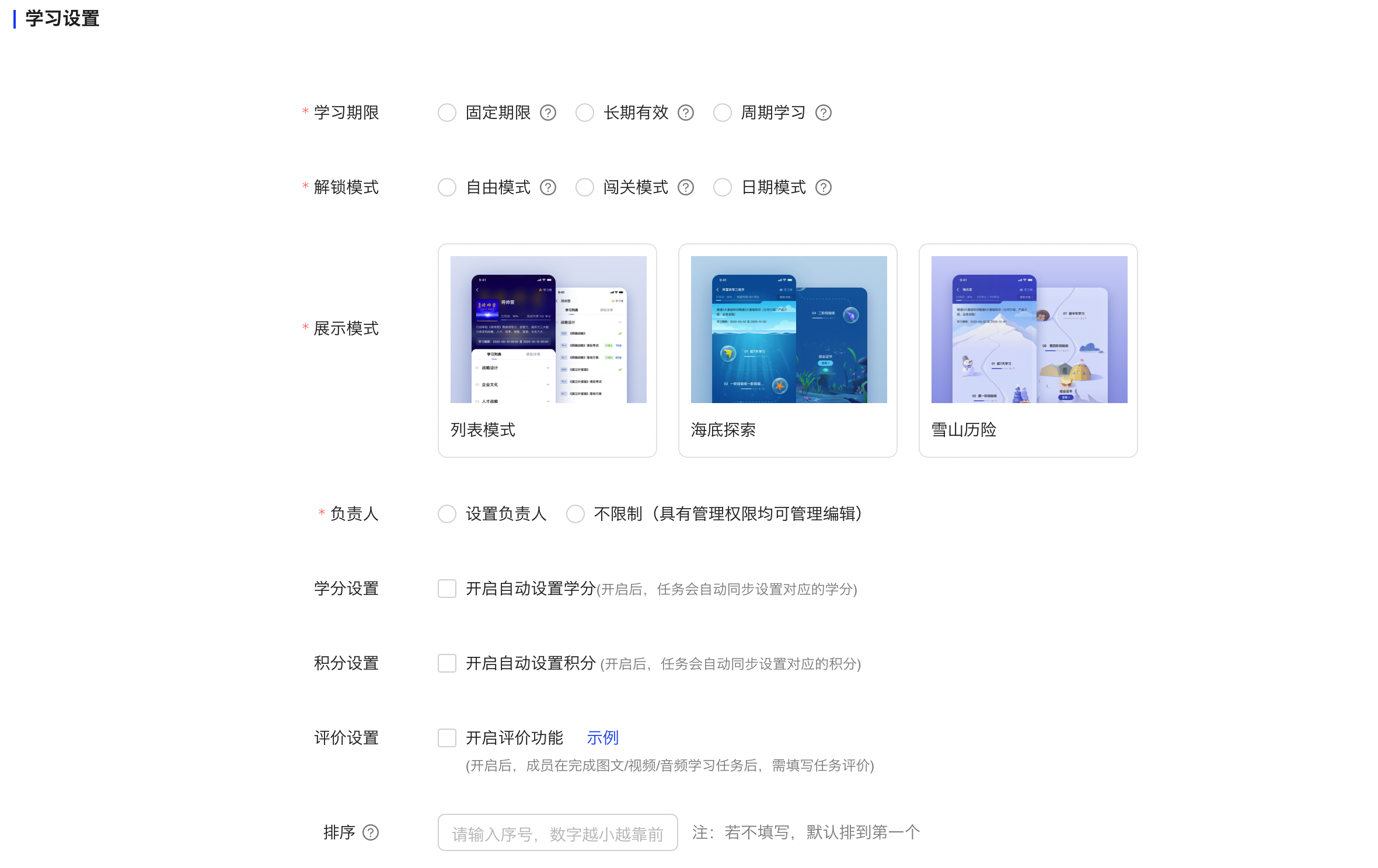The image size is (1378, 868).
Task: Click the 积分设置 field label
Action: pos(346,663)
